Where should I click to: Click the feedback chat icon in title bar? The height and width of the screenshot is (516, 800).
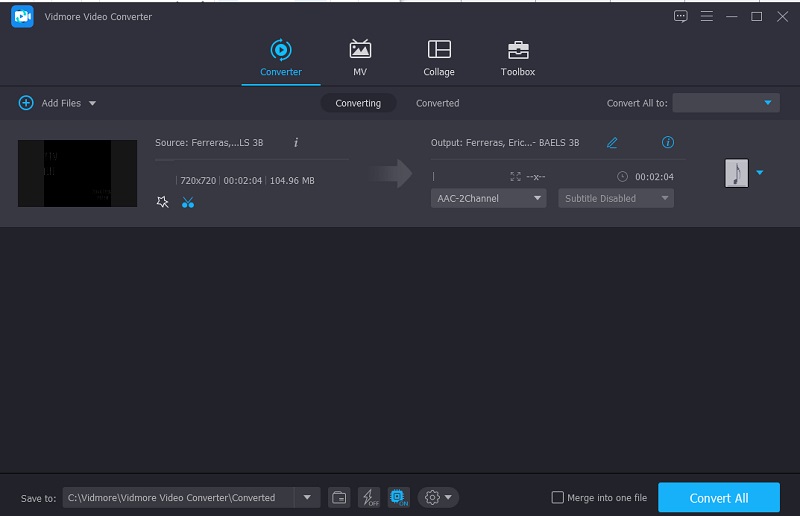681,16
